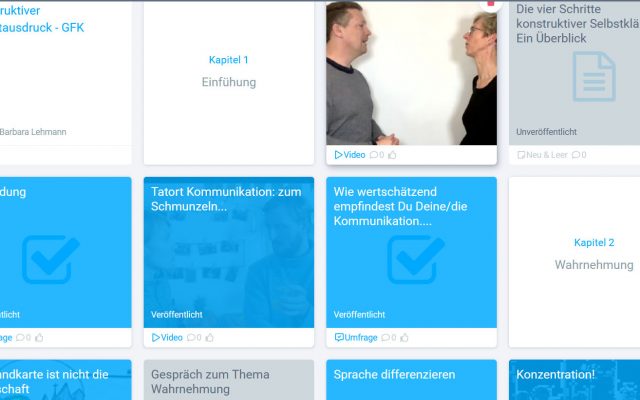Open comment bubble under Tatort Kommunikation
640x400 pixels.
(x=191, y=338)
